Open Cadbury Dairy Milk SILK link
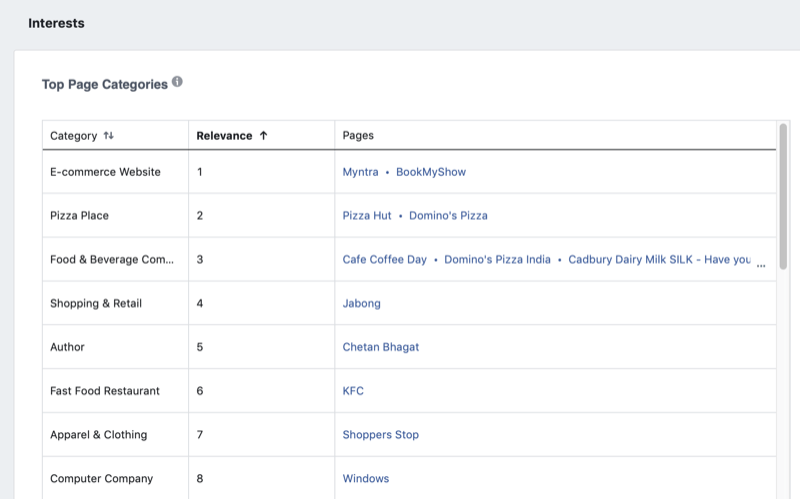The image size is (800, 499). coord(658,260)
